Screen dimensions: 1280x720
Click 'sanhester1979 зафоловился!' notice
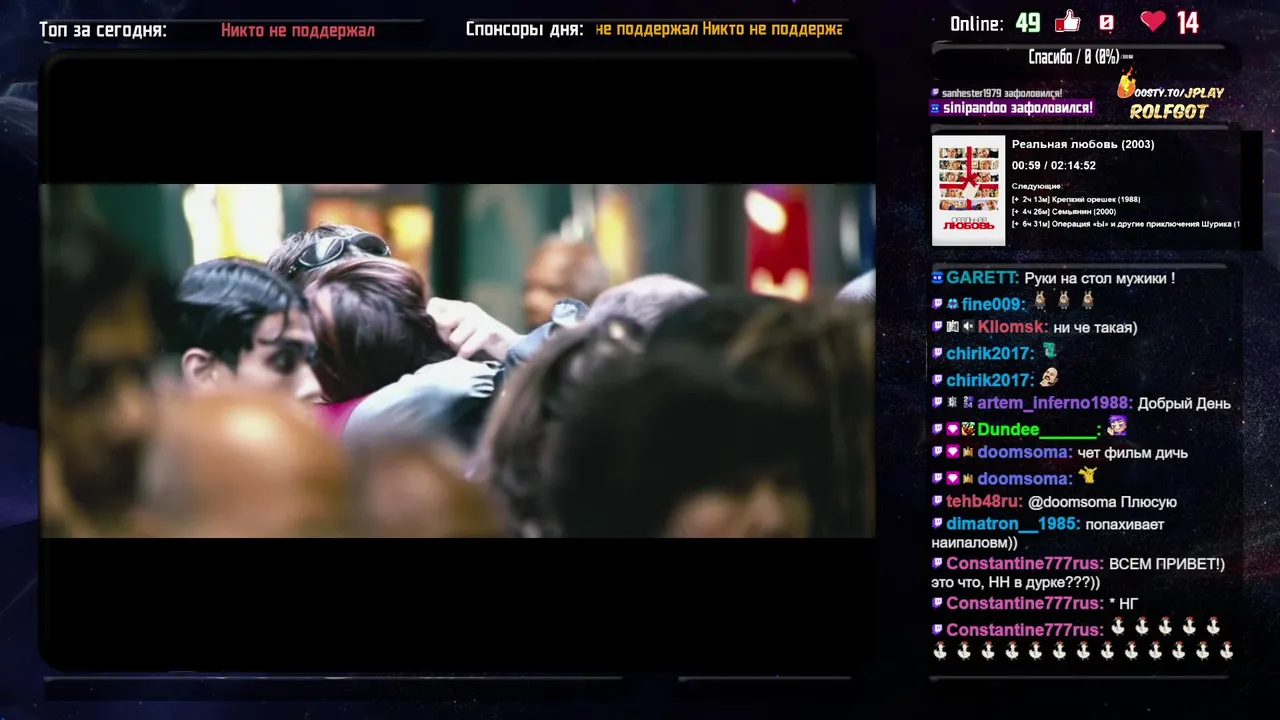[1002, 93]
